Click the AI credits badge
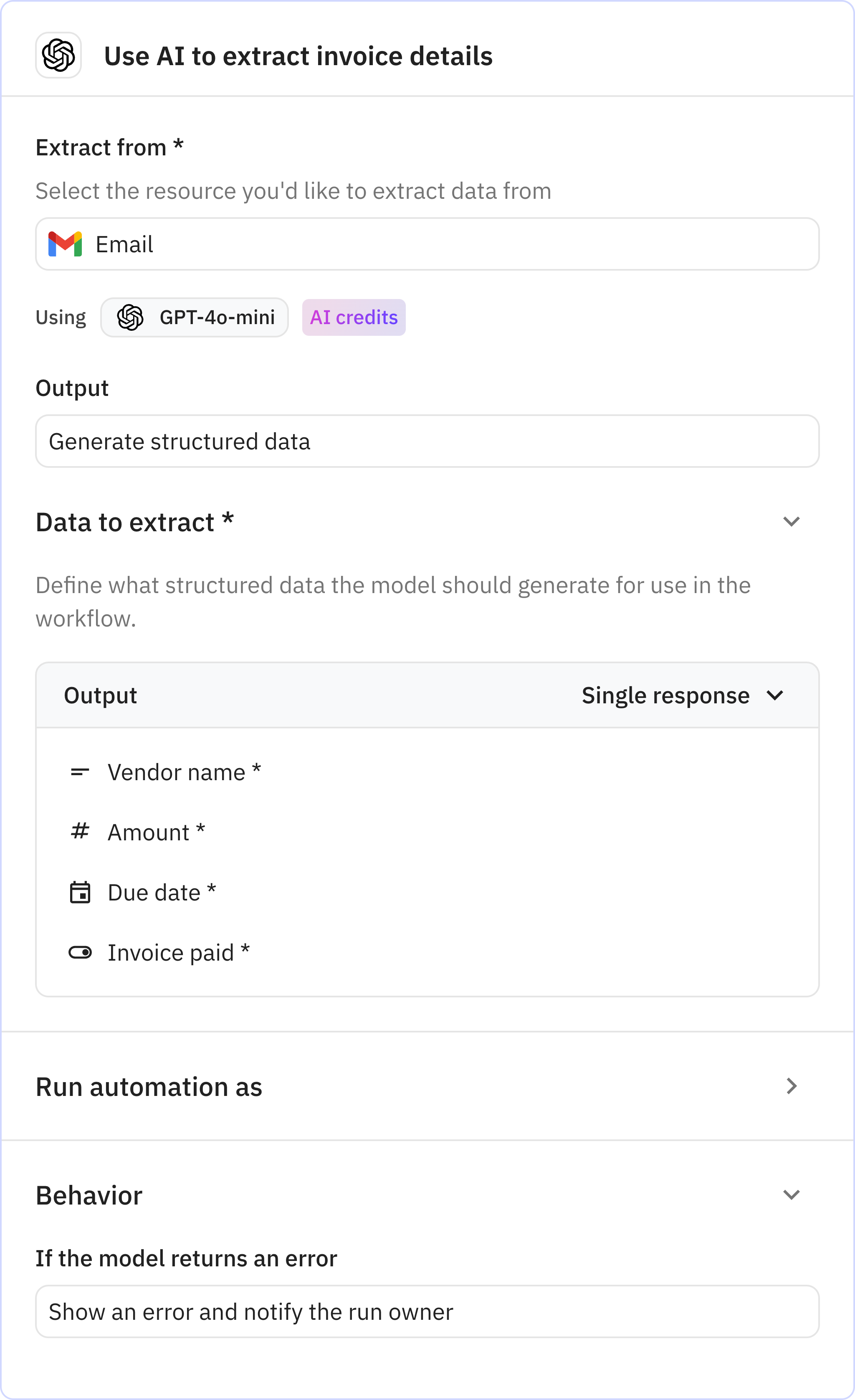855x1400 pixels. pos(353,317)
